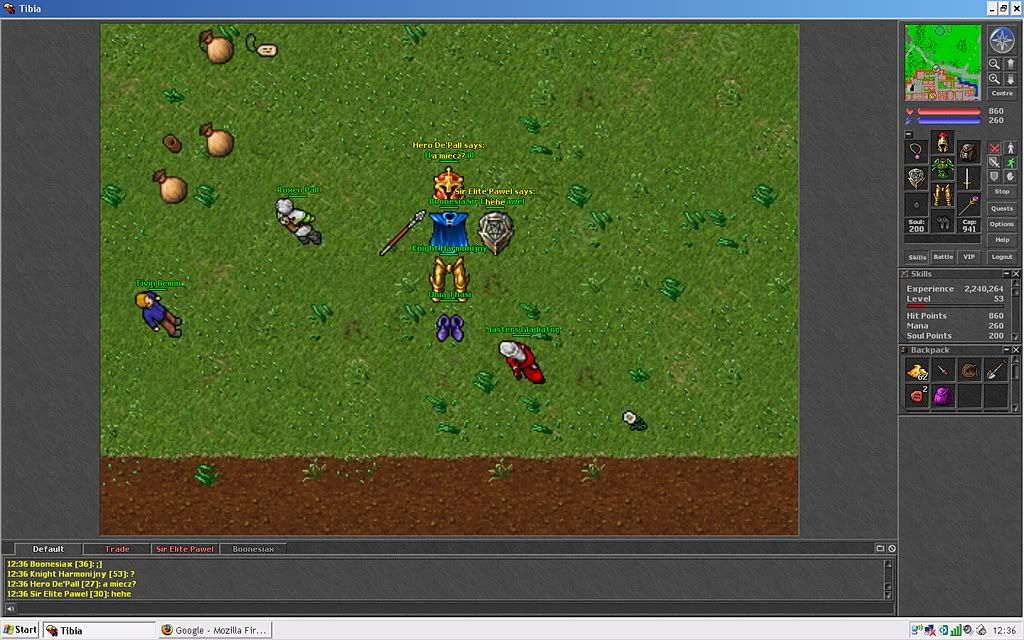Enable defensive fight mode shield button

point(994,177)
